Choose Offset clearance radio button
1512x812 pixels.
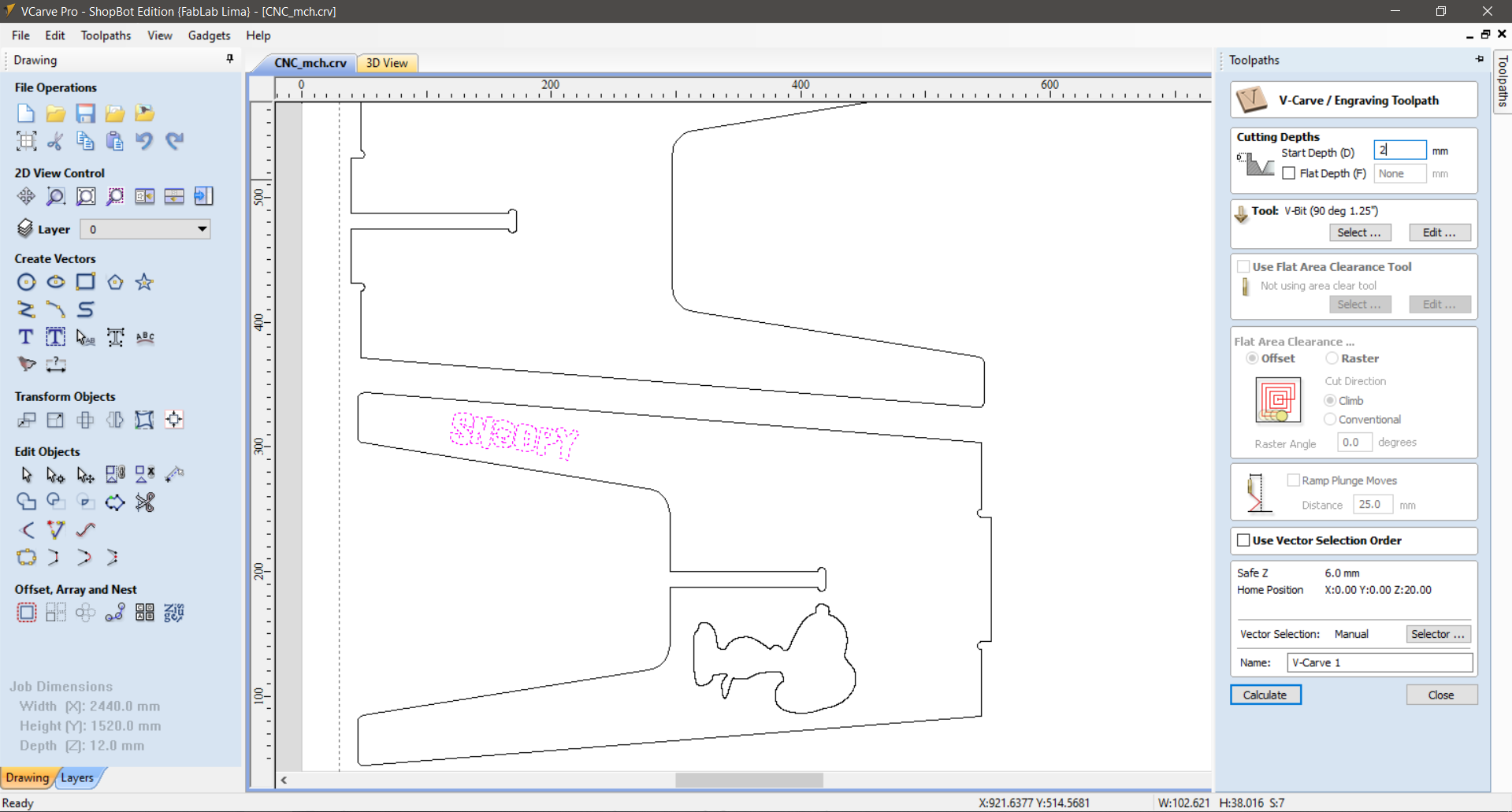(1252, 358)
